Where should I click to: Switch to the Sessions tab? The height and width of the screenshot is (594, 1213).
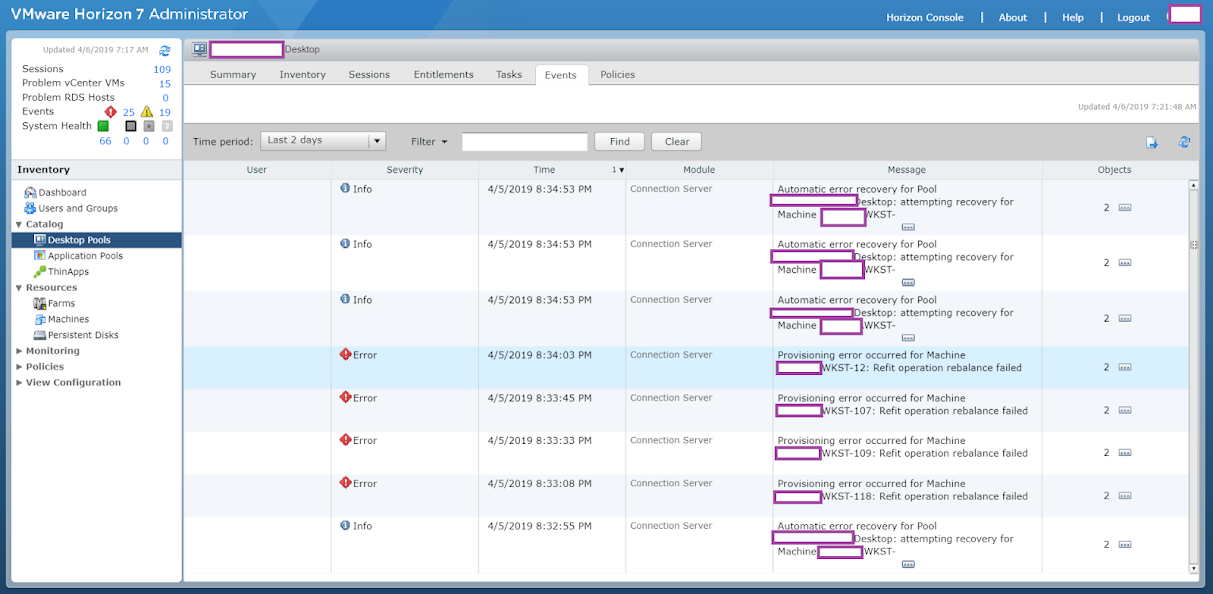pos(369,74)
